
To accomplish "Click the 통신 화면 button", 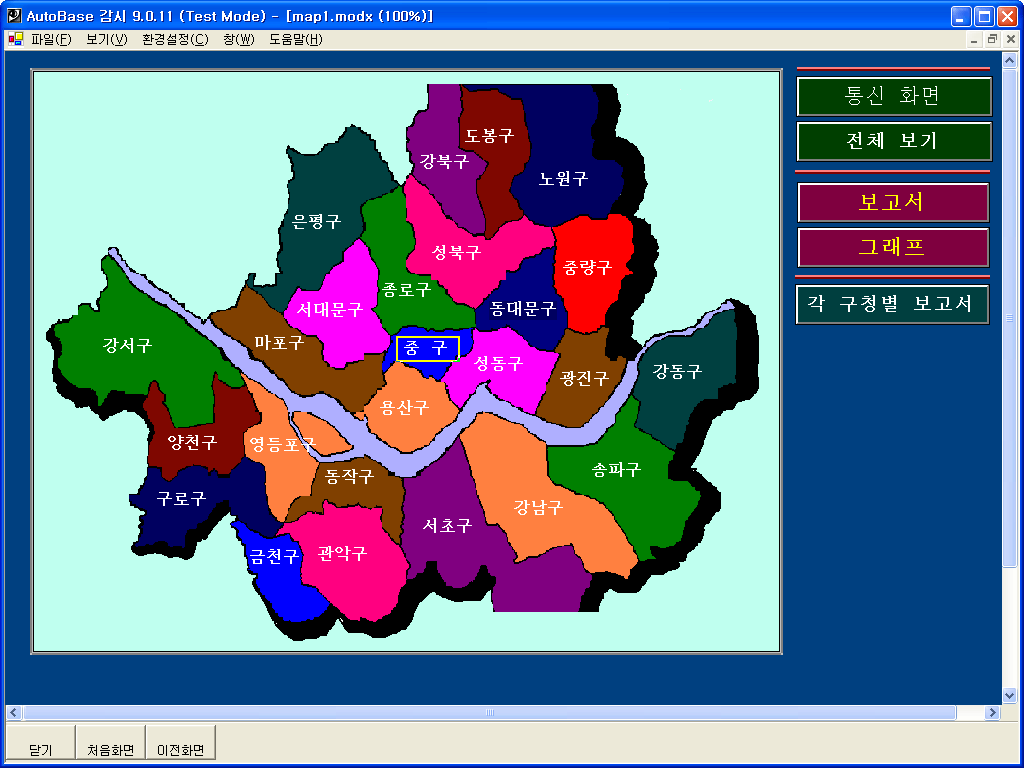I will click(893, 96).
